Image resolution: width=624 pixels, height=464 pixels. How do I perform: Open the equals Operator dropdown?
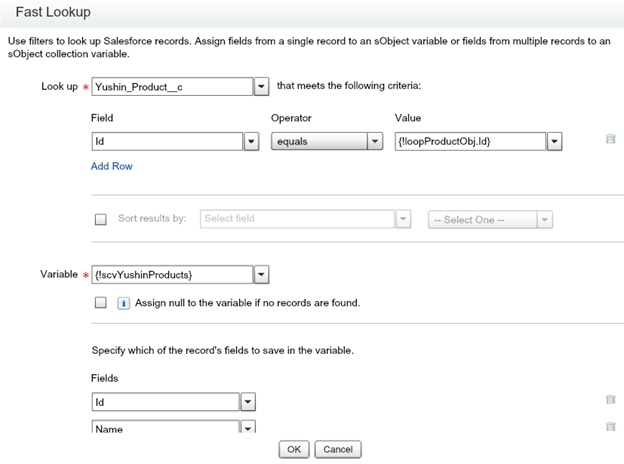(x=376, y=141)
